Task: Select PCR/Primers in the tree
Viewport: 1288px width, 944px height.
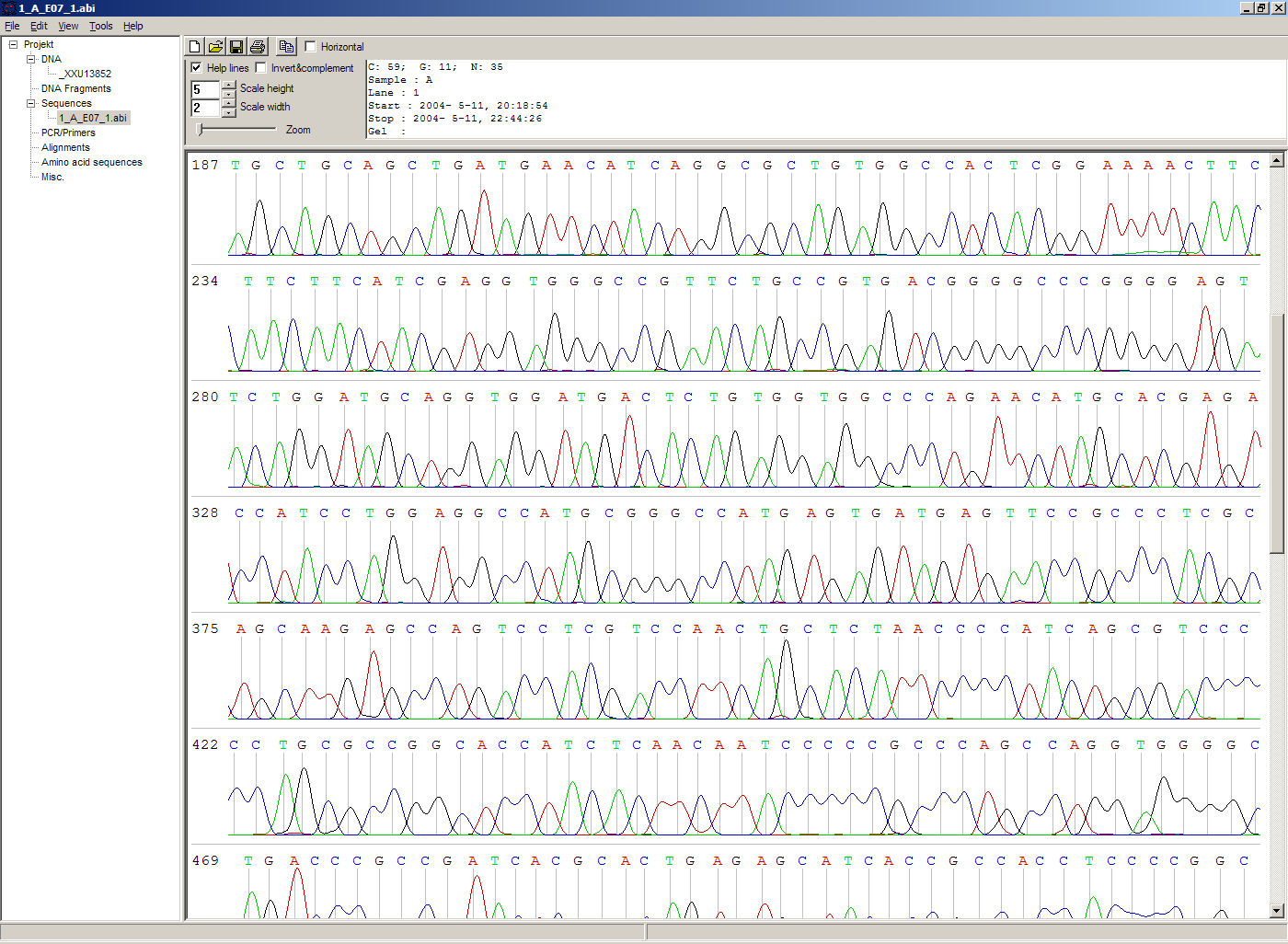Action: [x=68, y=132]
